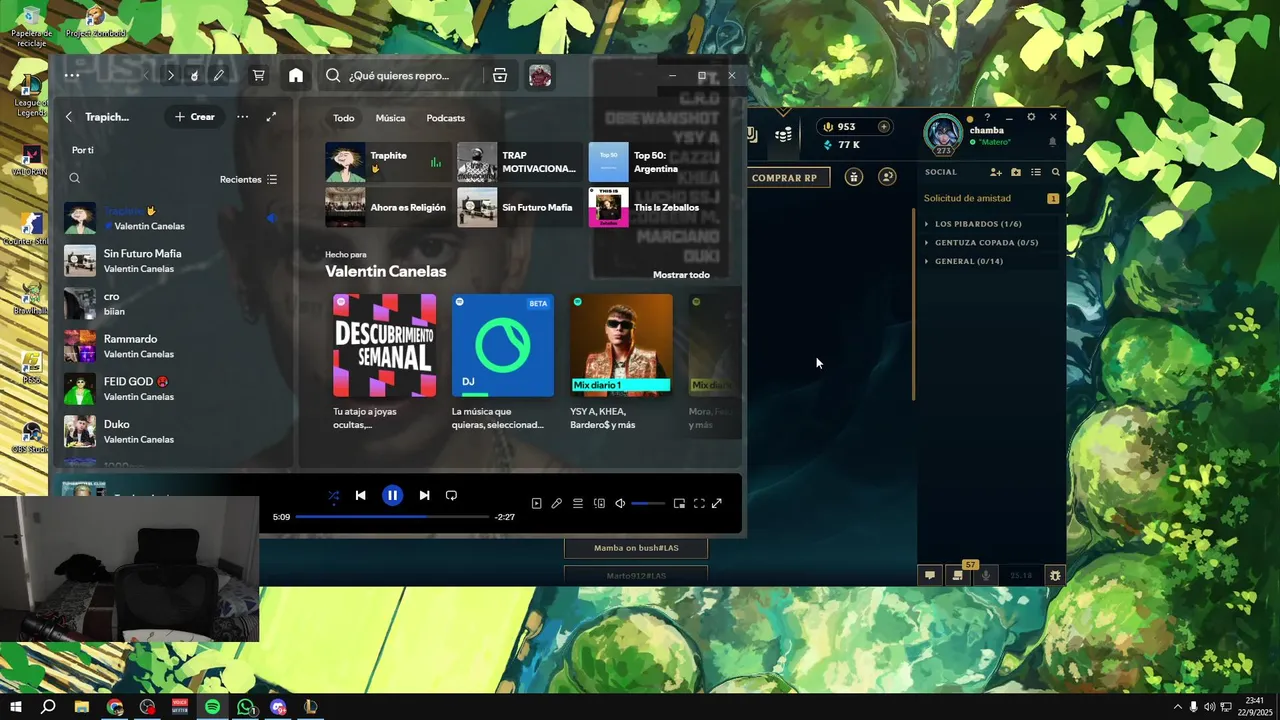Select the Todo filter tab

point(343,118)
